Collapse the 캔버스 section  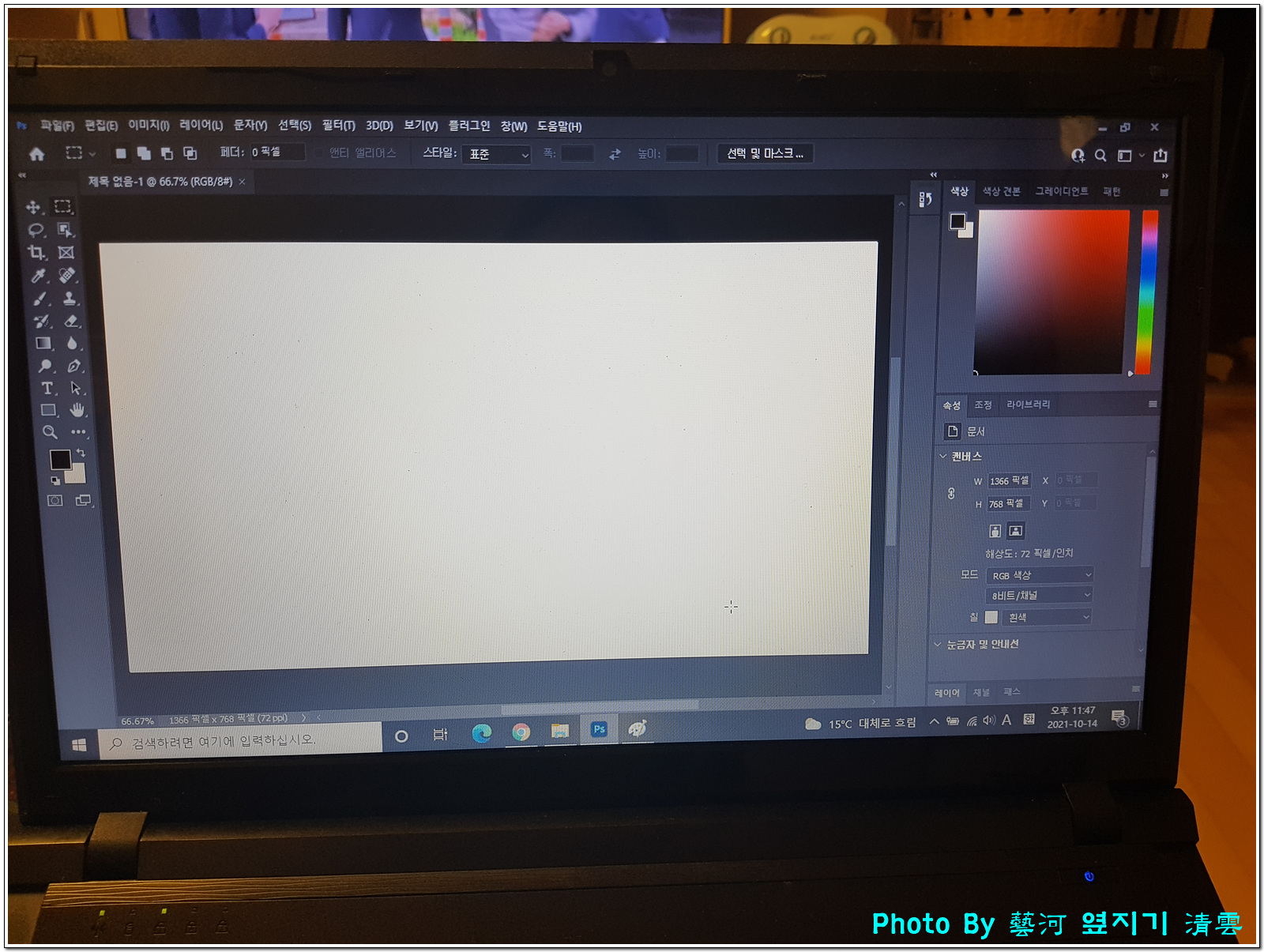coord(942,456)
